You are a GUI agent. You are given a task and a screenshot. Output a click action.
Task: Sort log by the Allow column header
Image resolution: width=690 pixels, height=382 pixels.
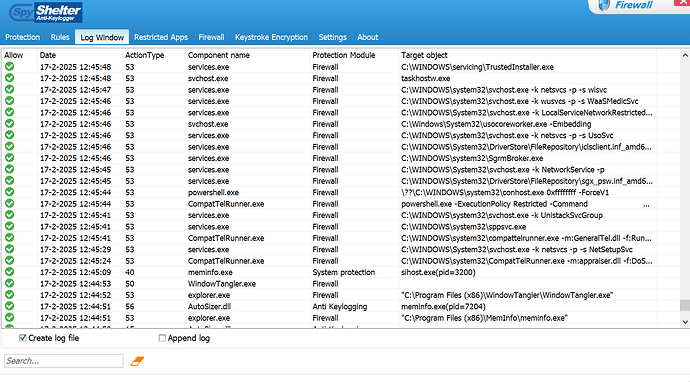(x=14, y=55)
